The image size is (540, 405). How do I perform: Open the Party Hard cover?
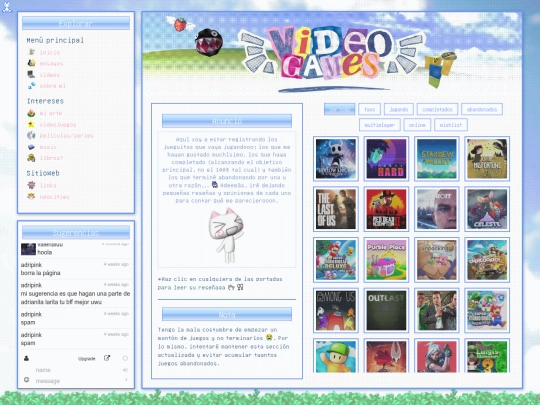(386, 158)
